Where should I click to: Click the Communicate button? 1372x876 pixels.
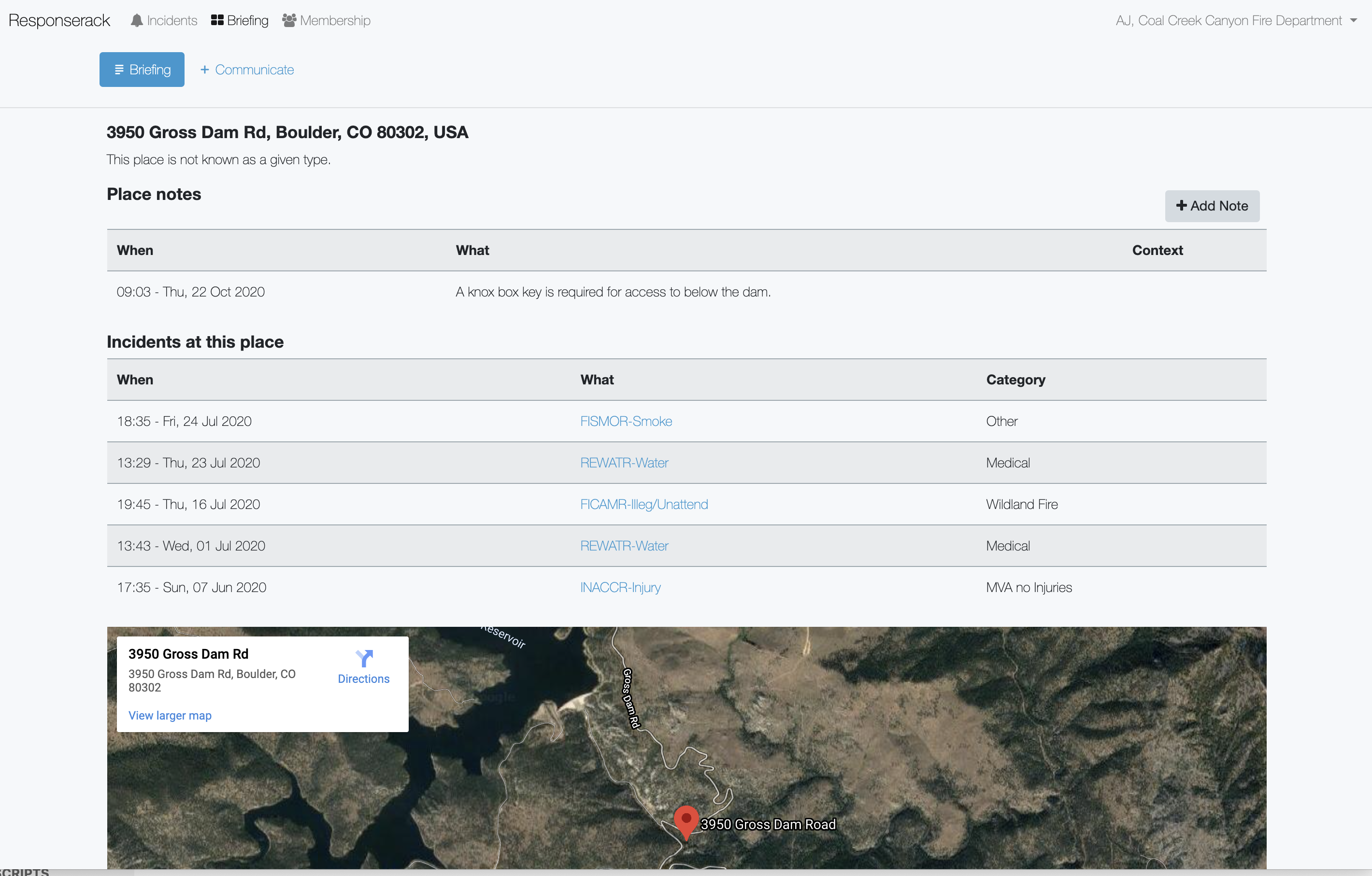pyautogui.click(x=247, y=69)
